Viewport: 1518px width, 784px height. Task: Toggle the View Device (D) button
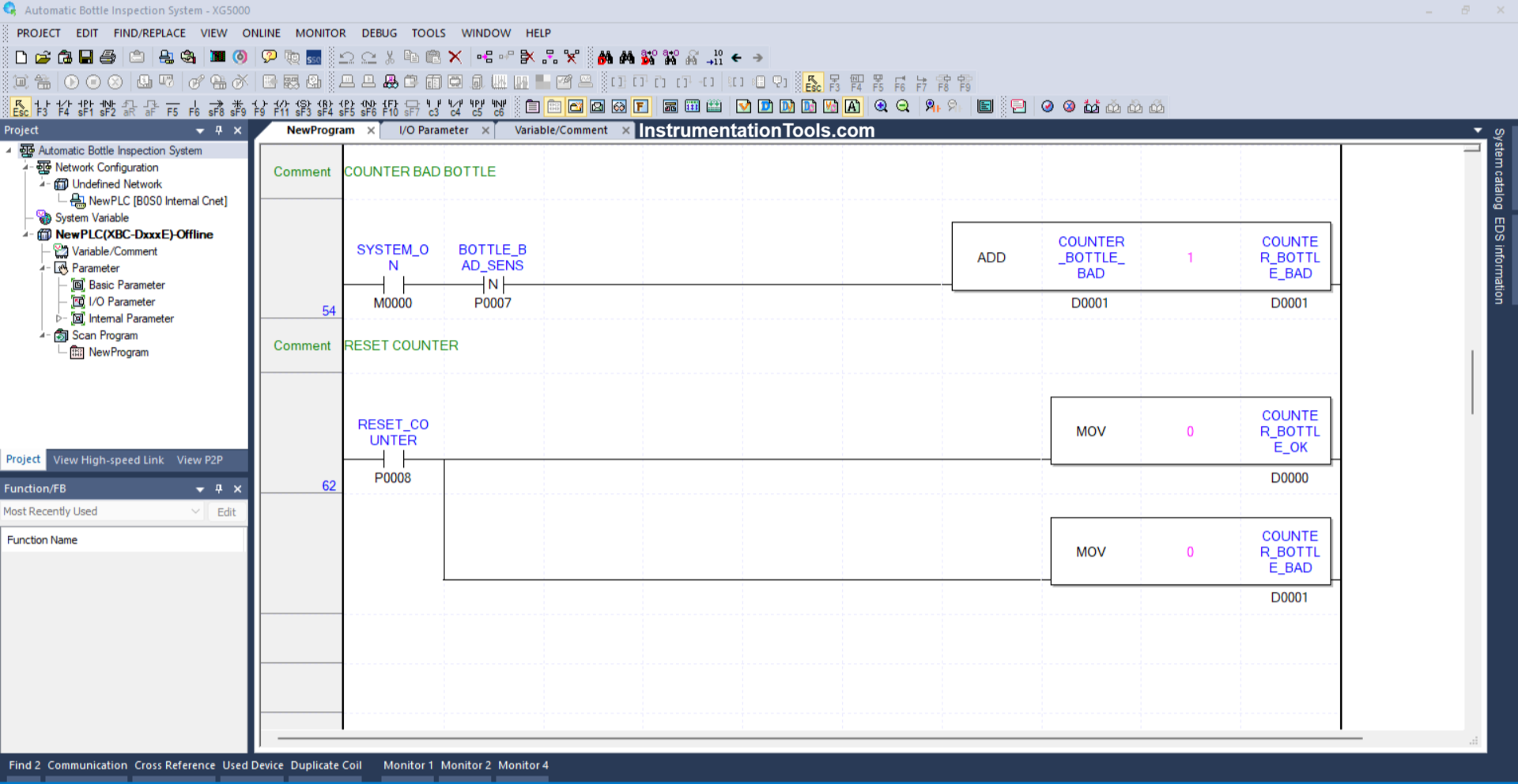tap(765, 107)
